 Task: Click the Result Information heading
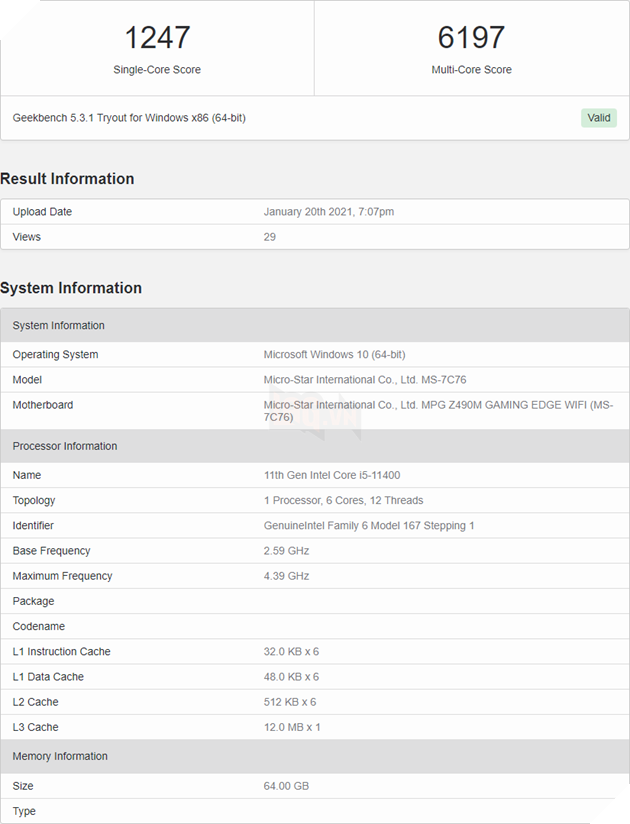67,179
